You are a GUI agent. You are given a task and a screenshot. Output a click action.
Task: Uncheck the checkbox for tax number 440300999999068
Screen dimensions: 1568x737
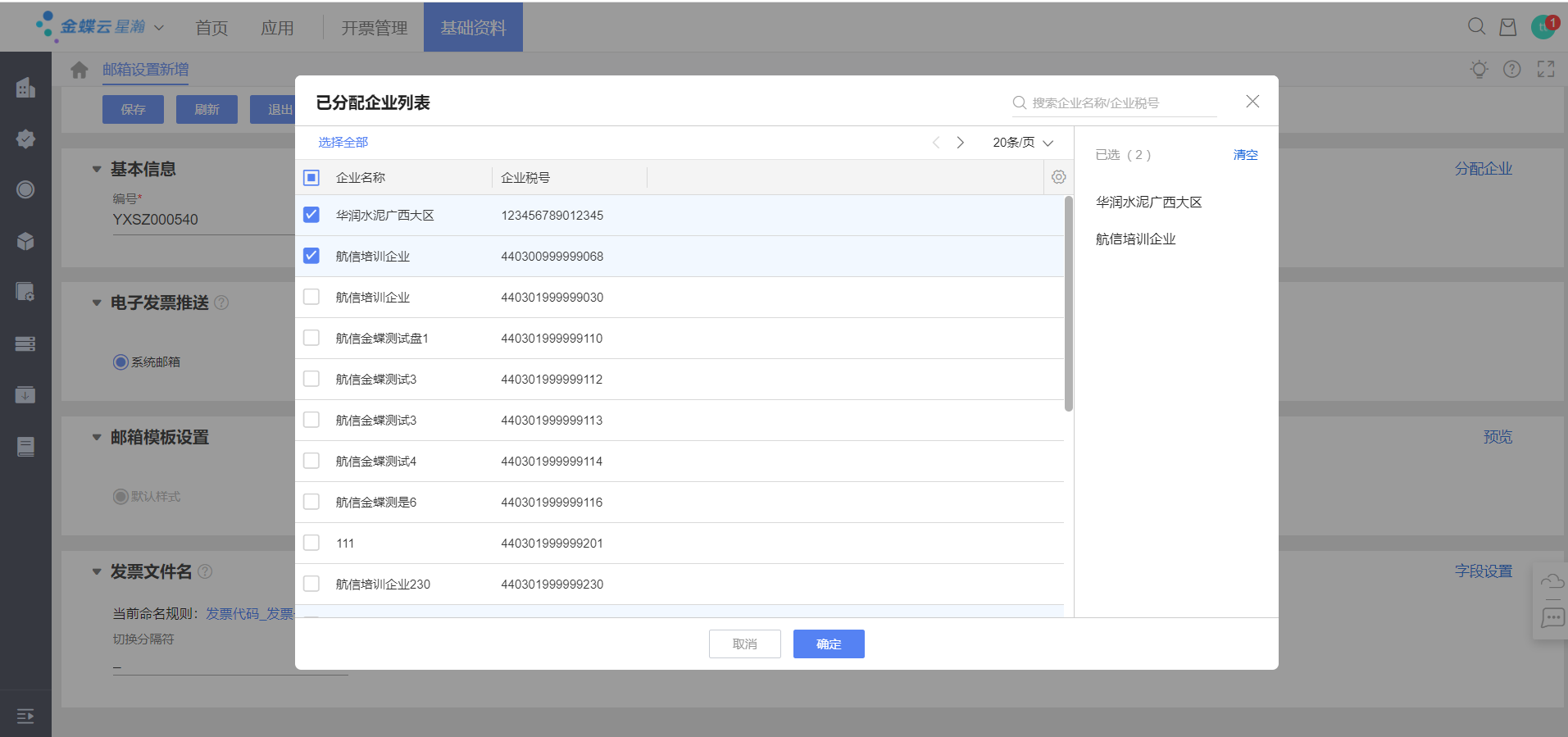click(x=311, y=256)
